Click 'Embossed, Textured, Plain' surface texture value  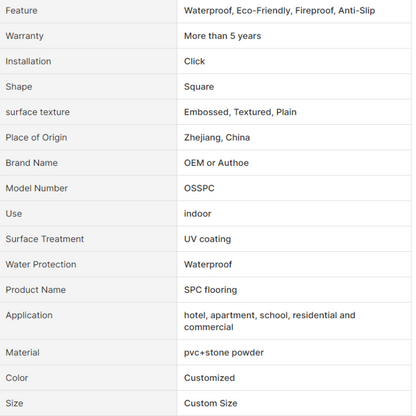[x=240, y=112]
